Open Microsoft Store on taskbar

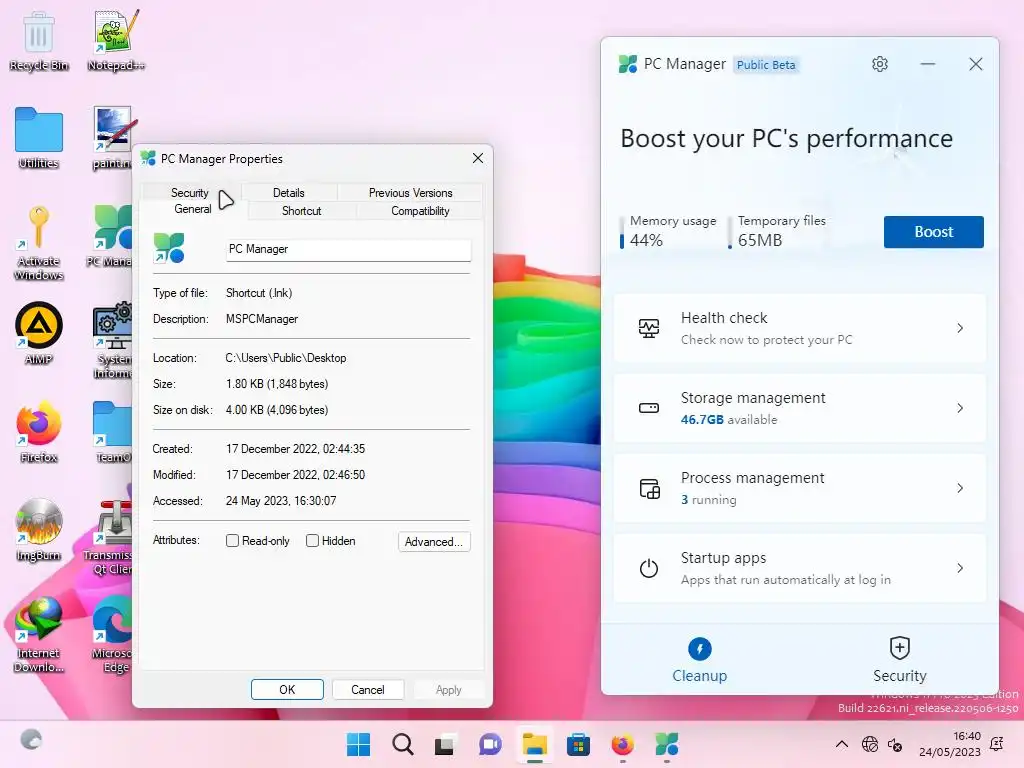tap(578, 744)
